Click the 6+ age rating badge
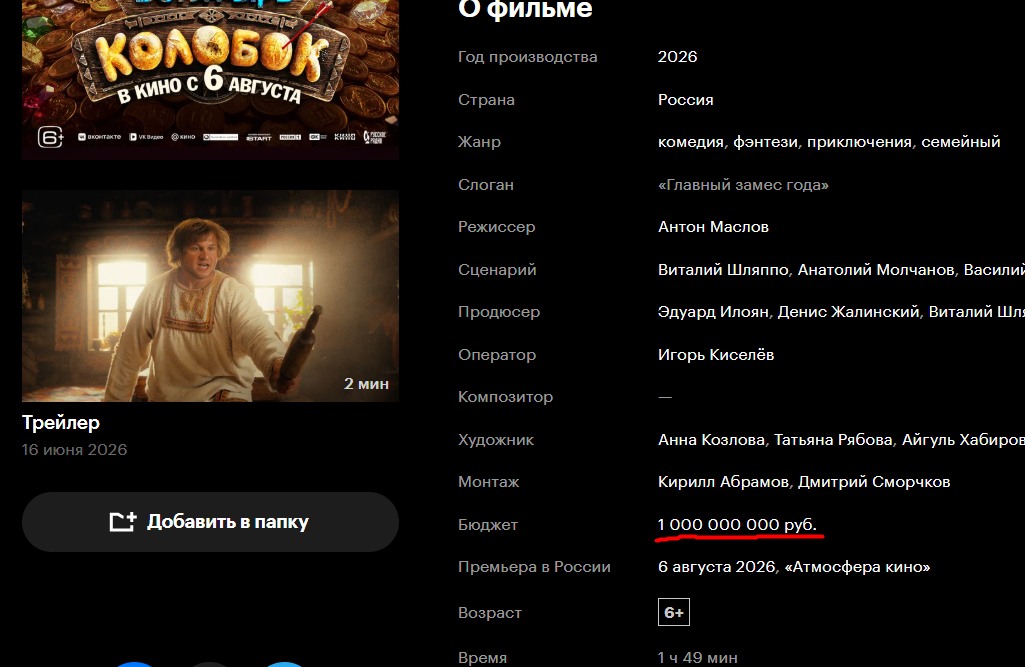Screen dimensions: 1025x667 (x=673, y=612)
